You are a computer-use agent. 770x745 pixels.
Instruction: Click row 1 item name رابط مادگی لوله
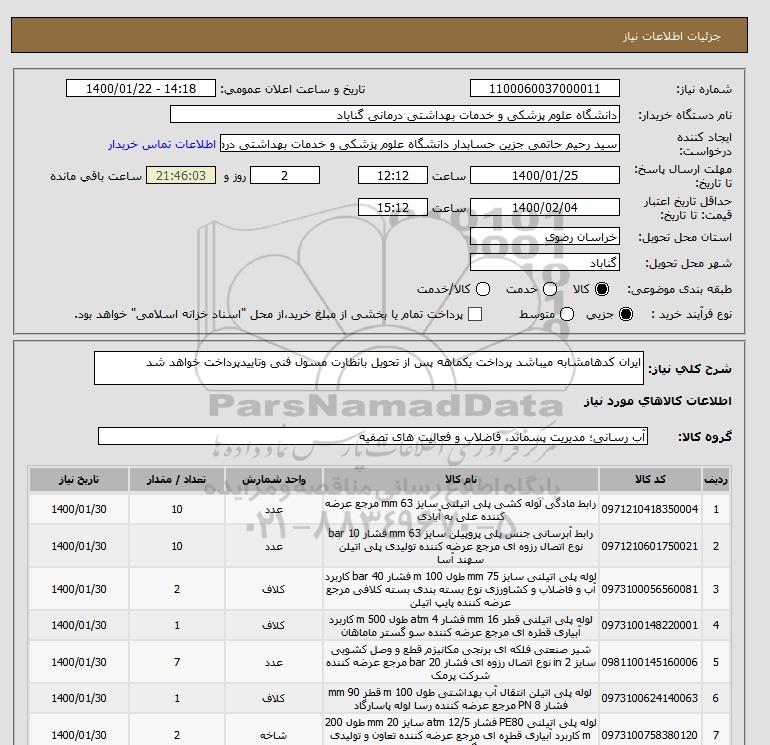click(461, 510)
